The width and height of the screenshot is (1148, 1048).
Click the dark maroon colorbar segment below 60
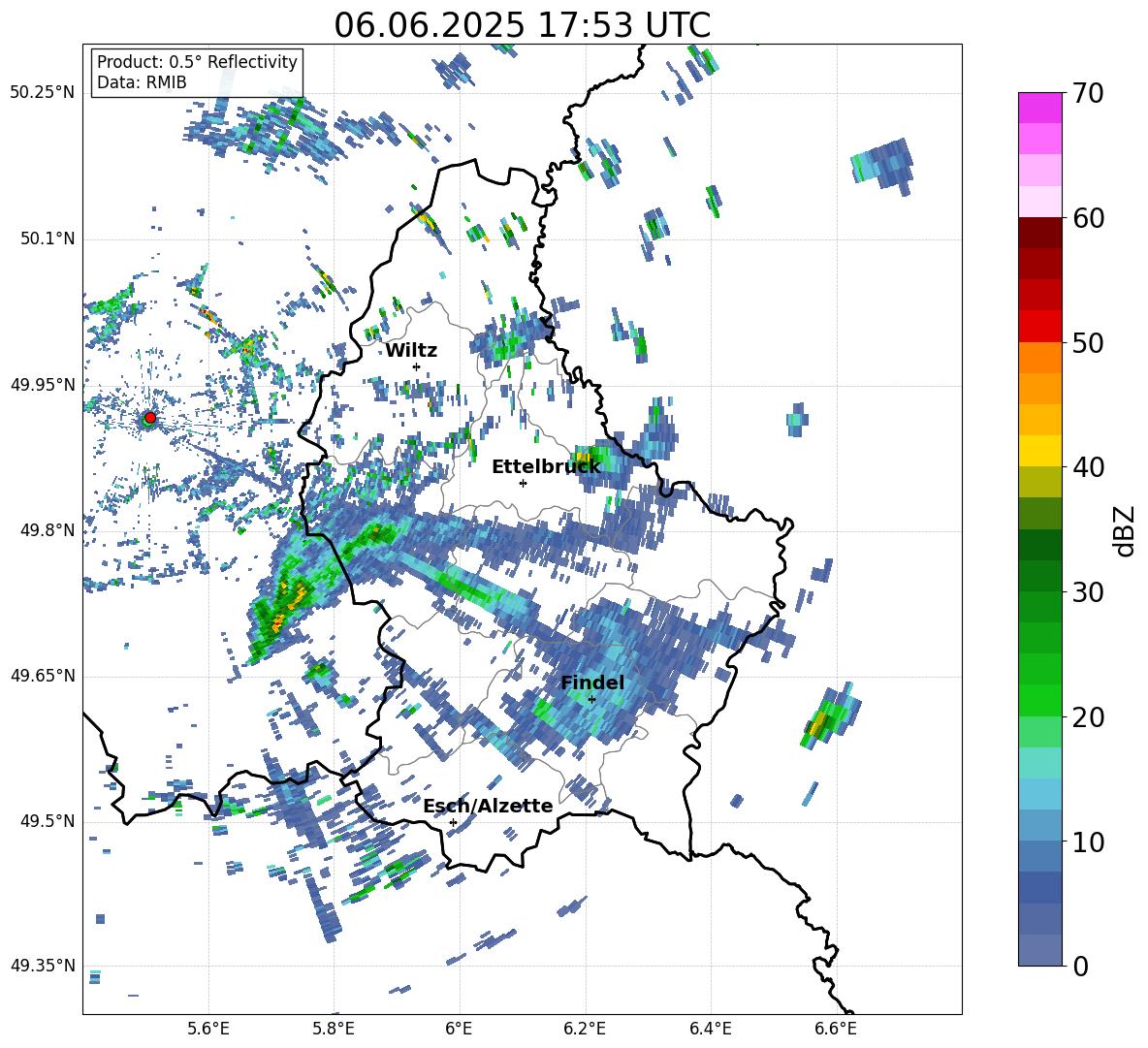click(x=1039, y=233)
